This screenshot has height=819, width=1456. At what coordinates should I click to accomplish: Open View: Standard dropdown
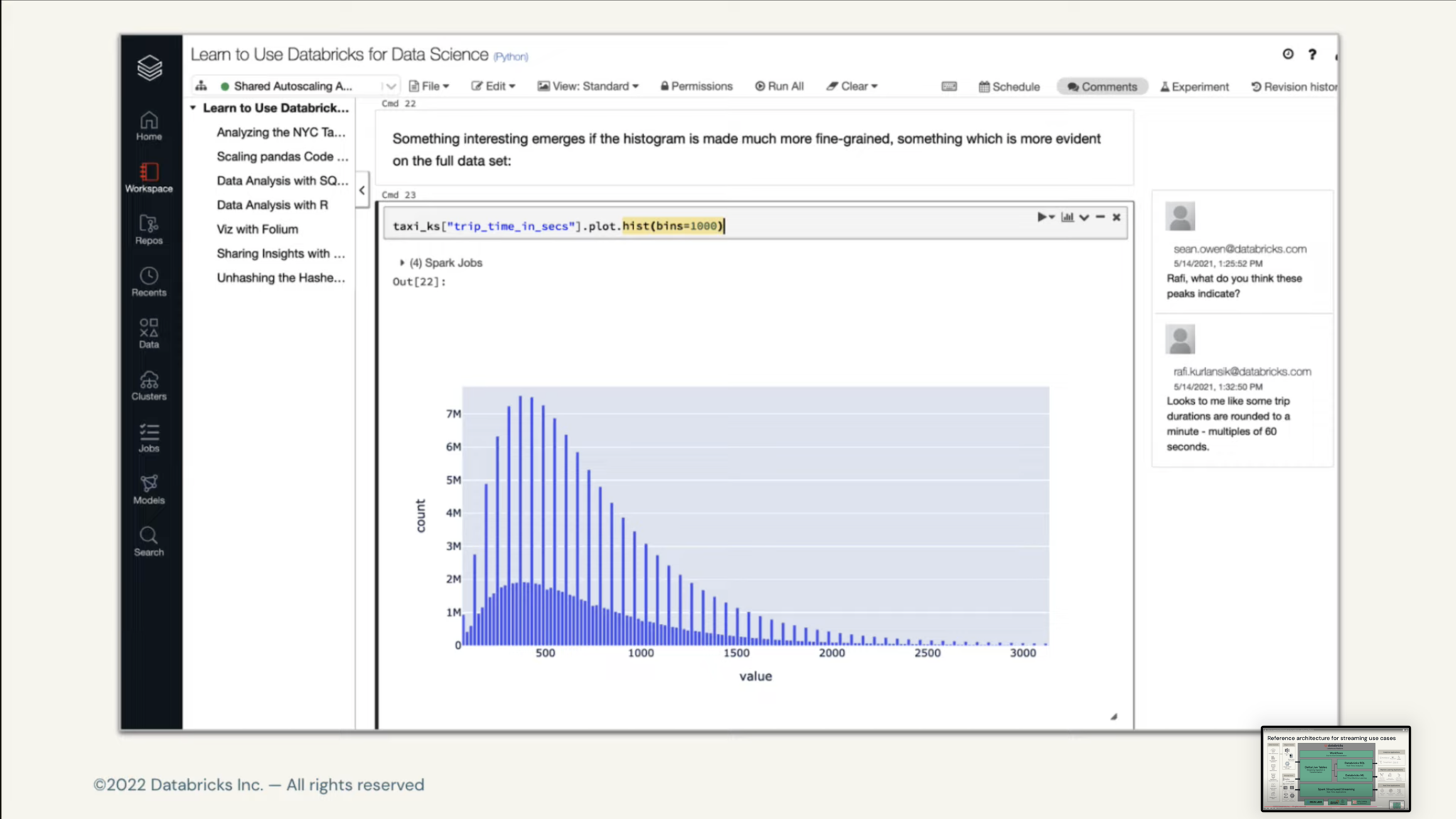(588, 86)
